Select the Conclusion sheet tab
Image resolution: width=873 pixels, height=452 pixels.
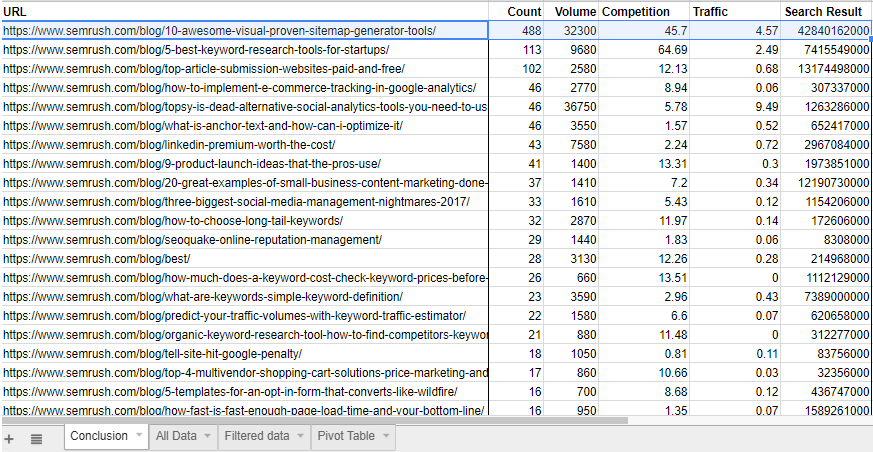pos(99,436)
